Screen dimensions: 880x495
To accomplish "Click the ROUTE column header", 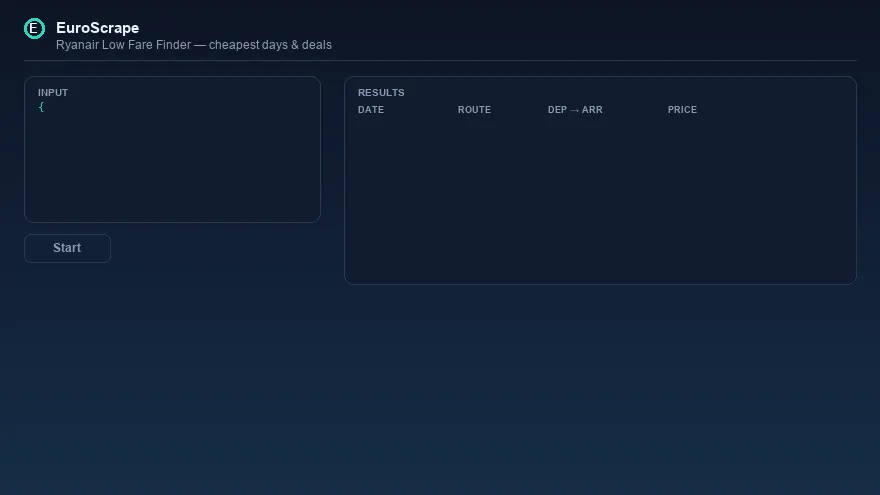I will point(474,110).
